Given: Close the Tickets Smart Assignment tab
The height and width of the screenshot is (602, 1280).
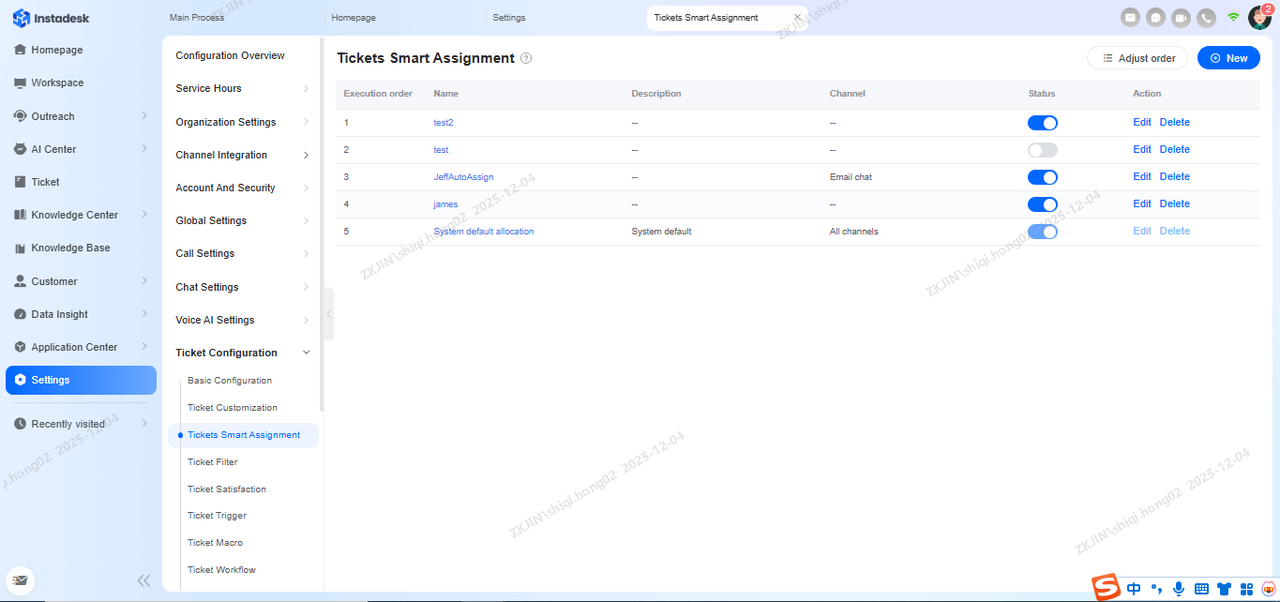Looking at the screenshot, I should click(x=797, y=18).
